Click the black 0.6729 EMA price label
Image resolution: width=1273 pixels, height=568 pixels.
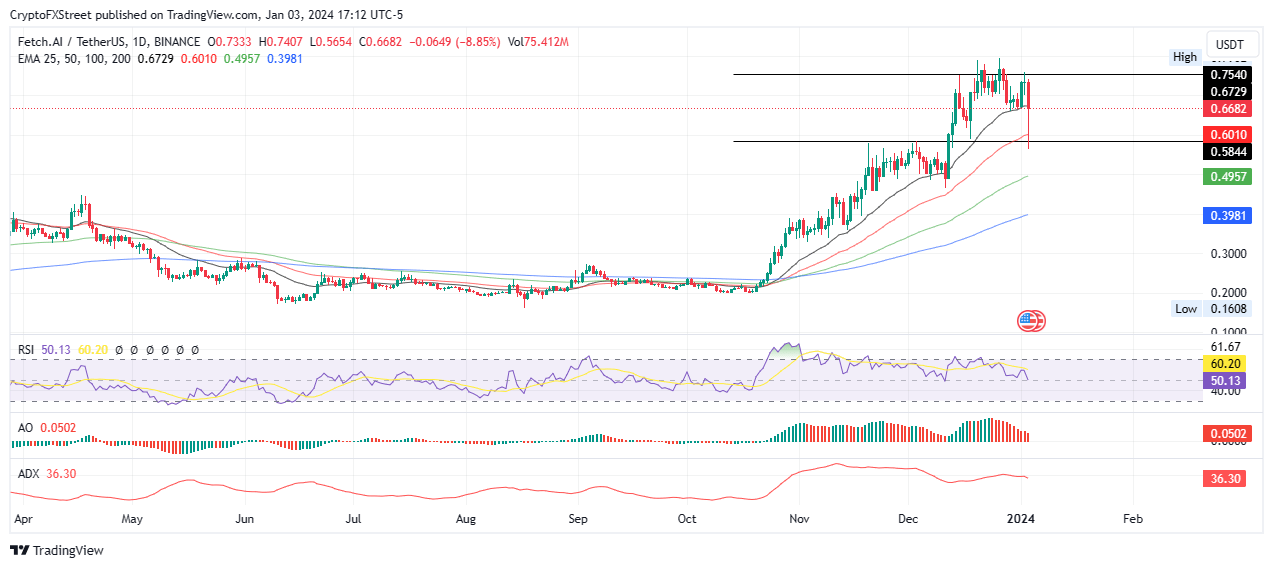pyautogui.click(x=1228, y=91)
